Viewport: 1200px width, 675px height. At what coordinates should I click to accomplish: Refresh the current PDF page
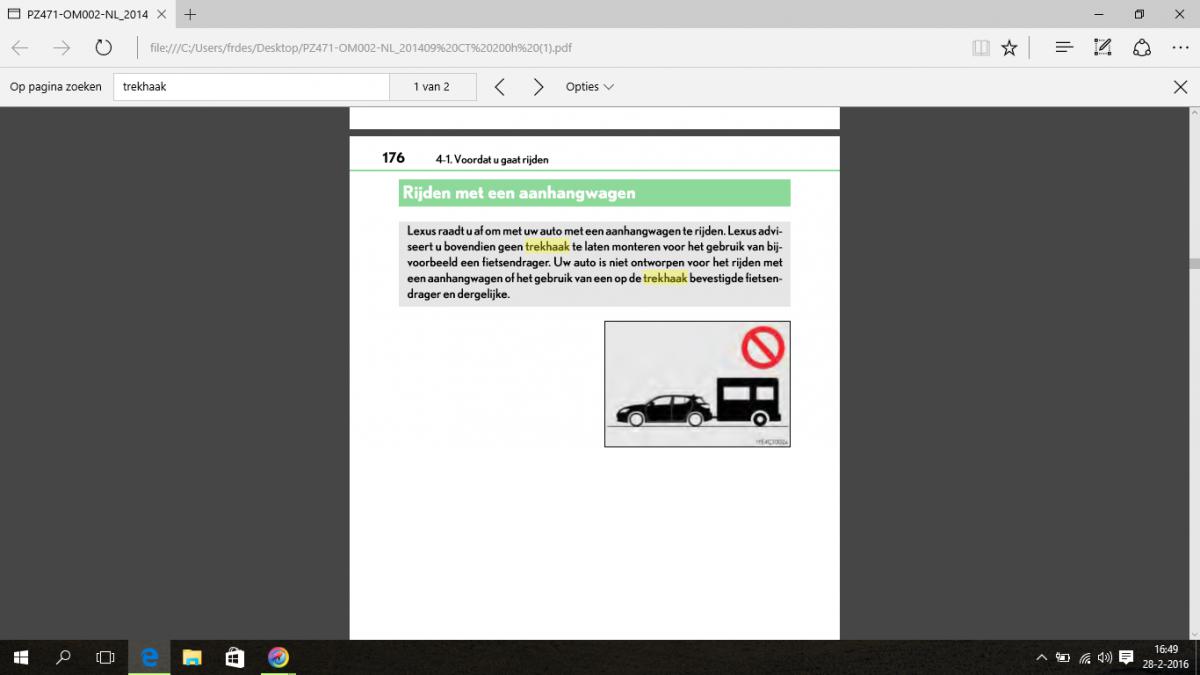tap(103, 47)
